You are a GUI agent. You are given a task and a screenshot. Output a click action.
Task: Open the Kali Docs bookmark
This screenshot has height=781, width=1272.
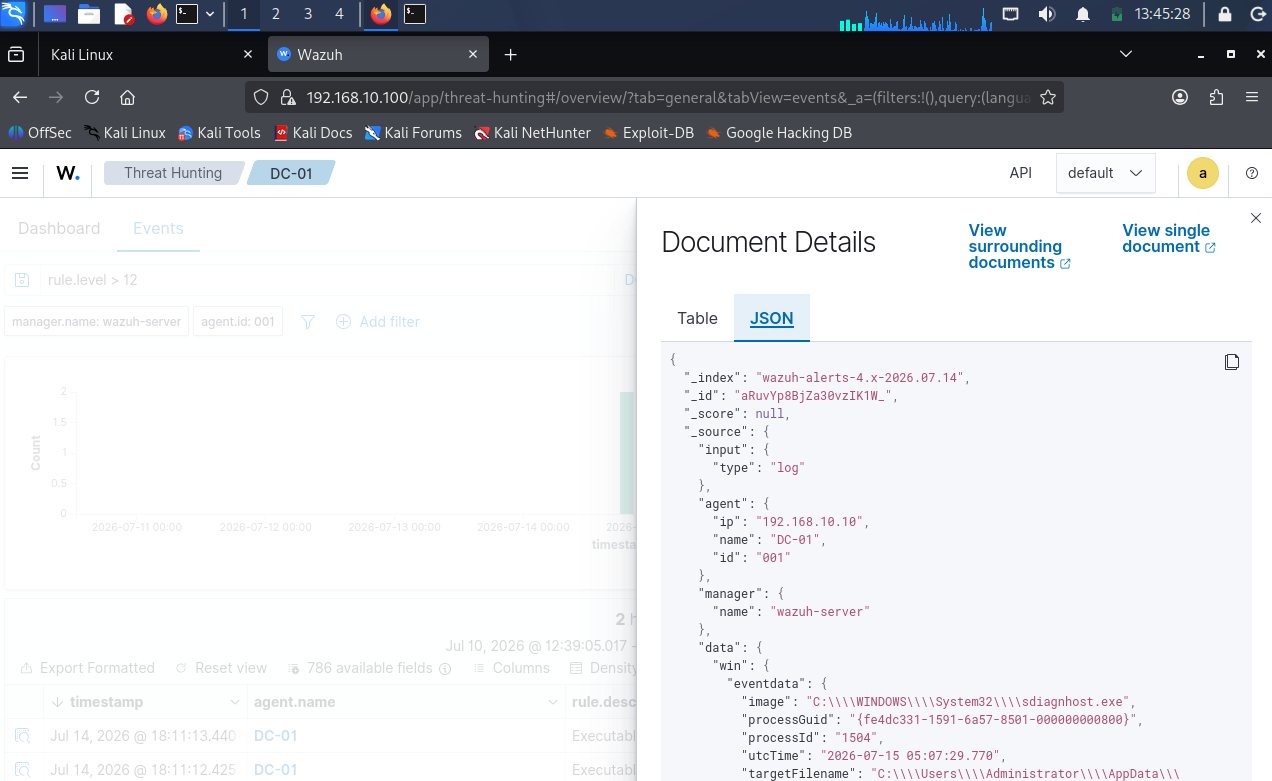[314, 132]
